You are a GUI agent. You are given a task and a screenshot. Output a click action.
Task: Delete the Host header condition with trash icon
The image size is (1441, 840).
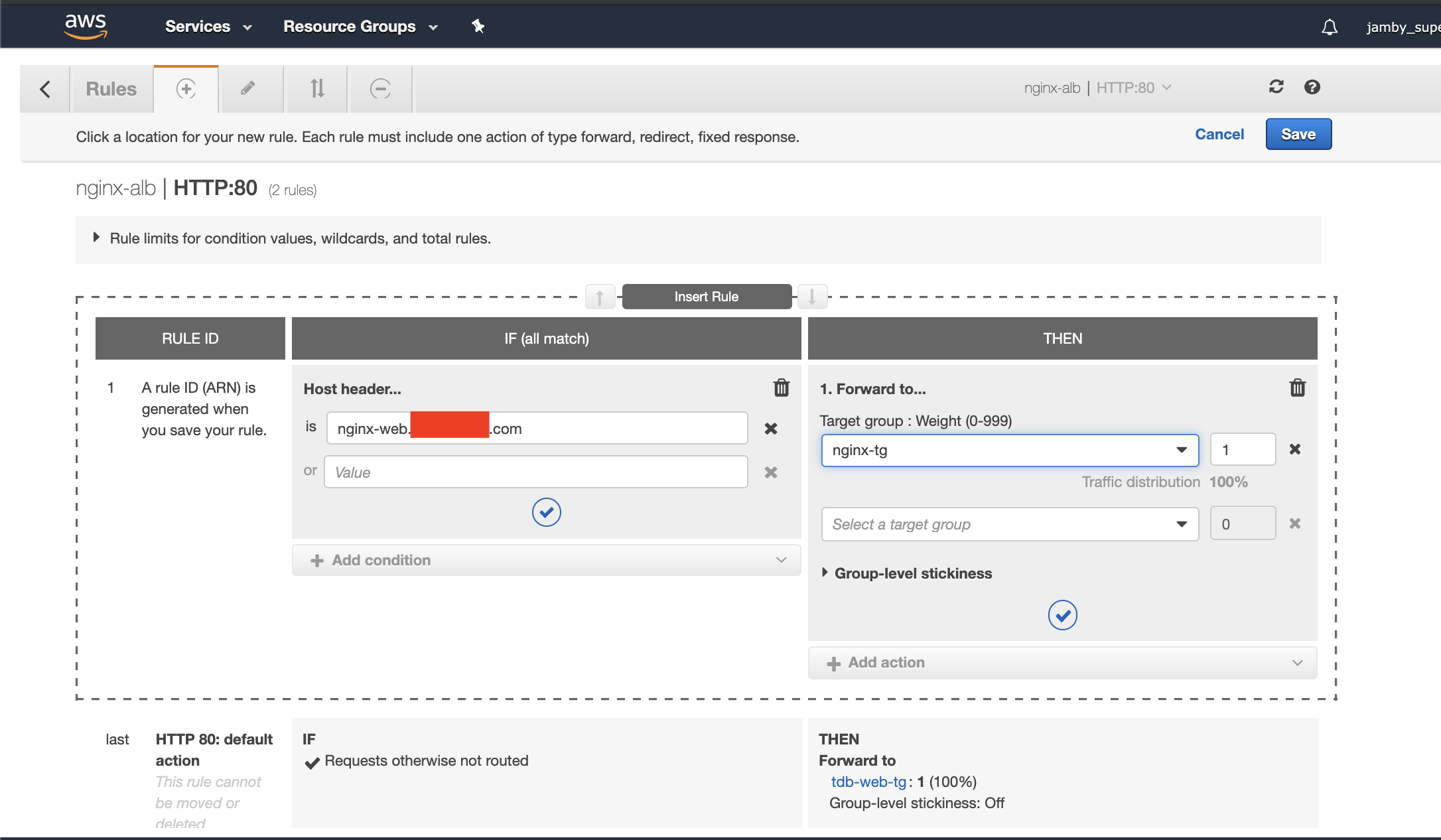click(782, 387)
